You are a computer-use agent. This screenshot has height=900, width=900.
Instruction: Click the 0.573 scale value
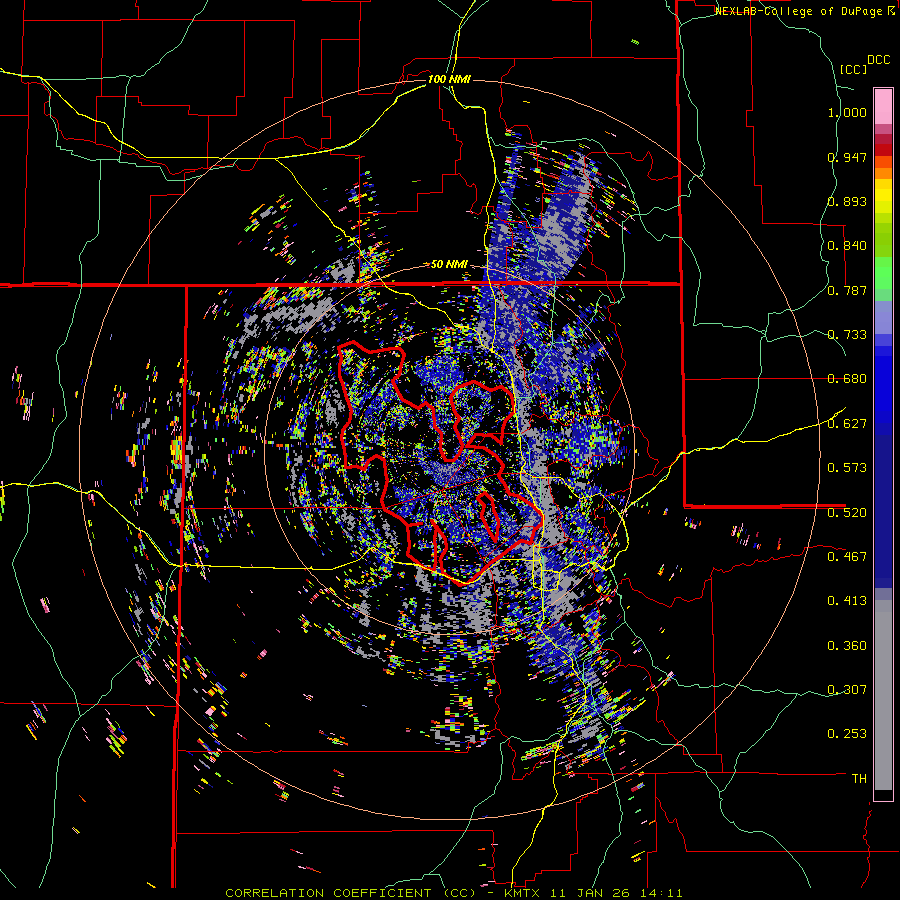click(x=847, y=468)
